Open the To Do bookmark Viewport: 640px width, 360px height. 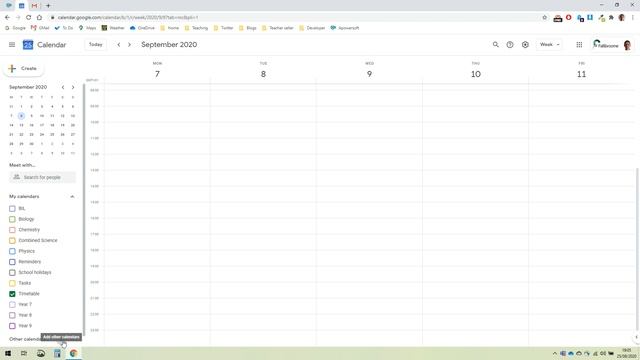click(64, 28)
